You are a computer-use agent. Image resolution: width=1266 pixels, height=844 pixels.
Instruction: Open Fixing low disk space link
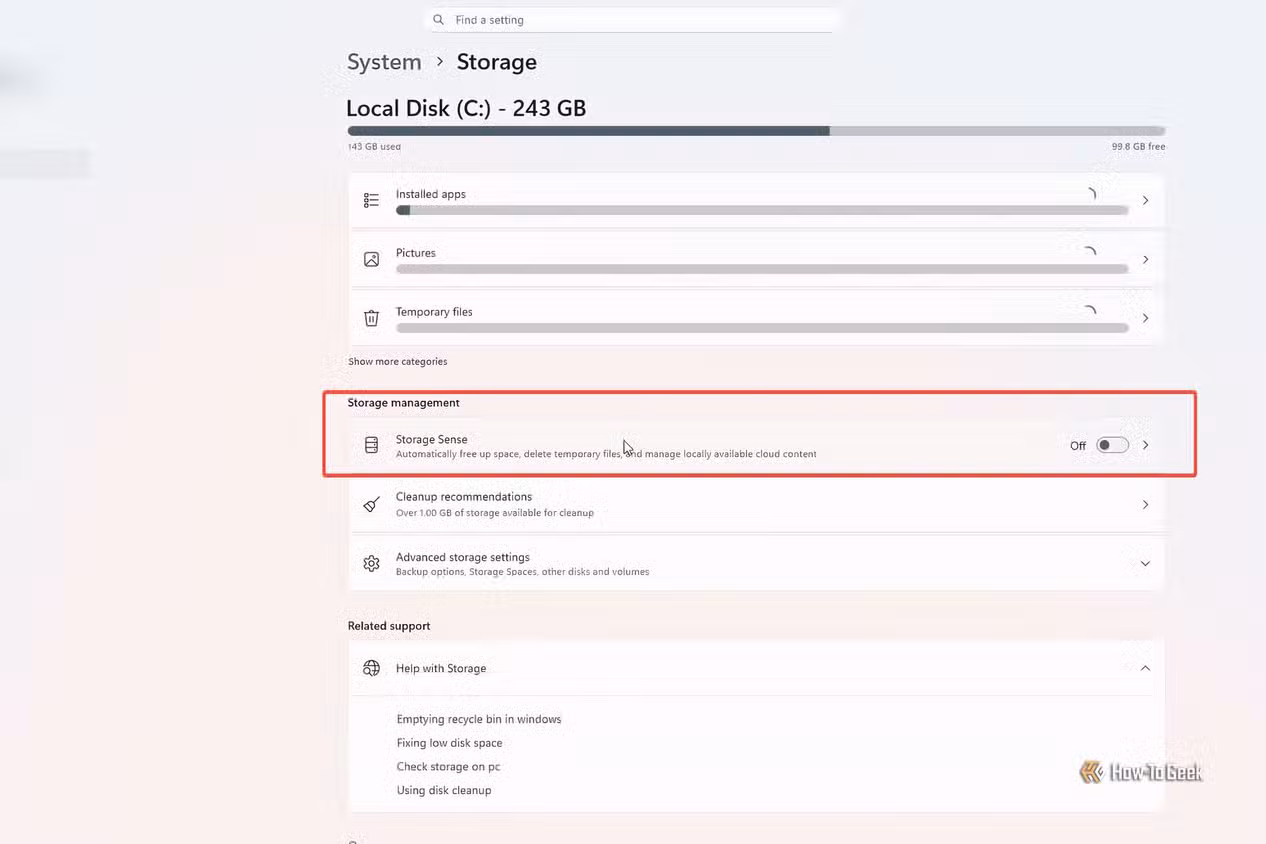tap(449, 743)
